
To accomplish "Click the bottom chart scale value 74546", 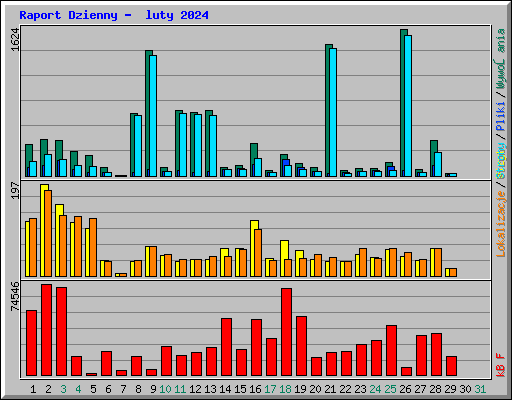I will pyautogui.click(x=15, y=297).
